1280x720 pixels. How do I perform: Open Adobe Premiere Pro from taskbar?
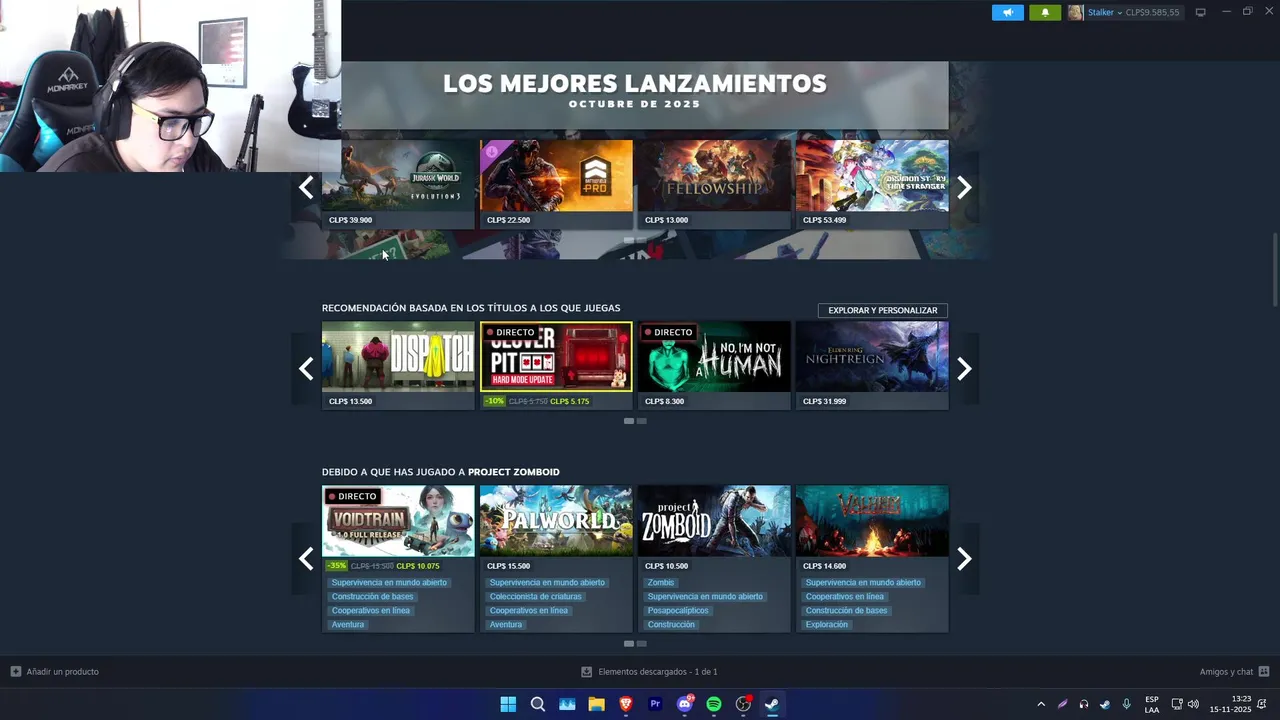655,704
